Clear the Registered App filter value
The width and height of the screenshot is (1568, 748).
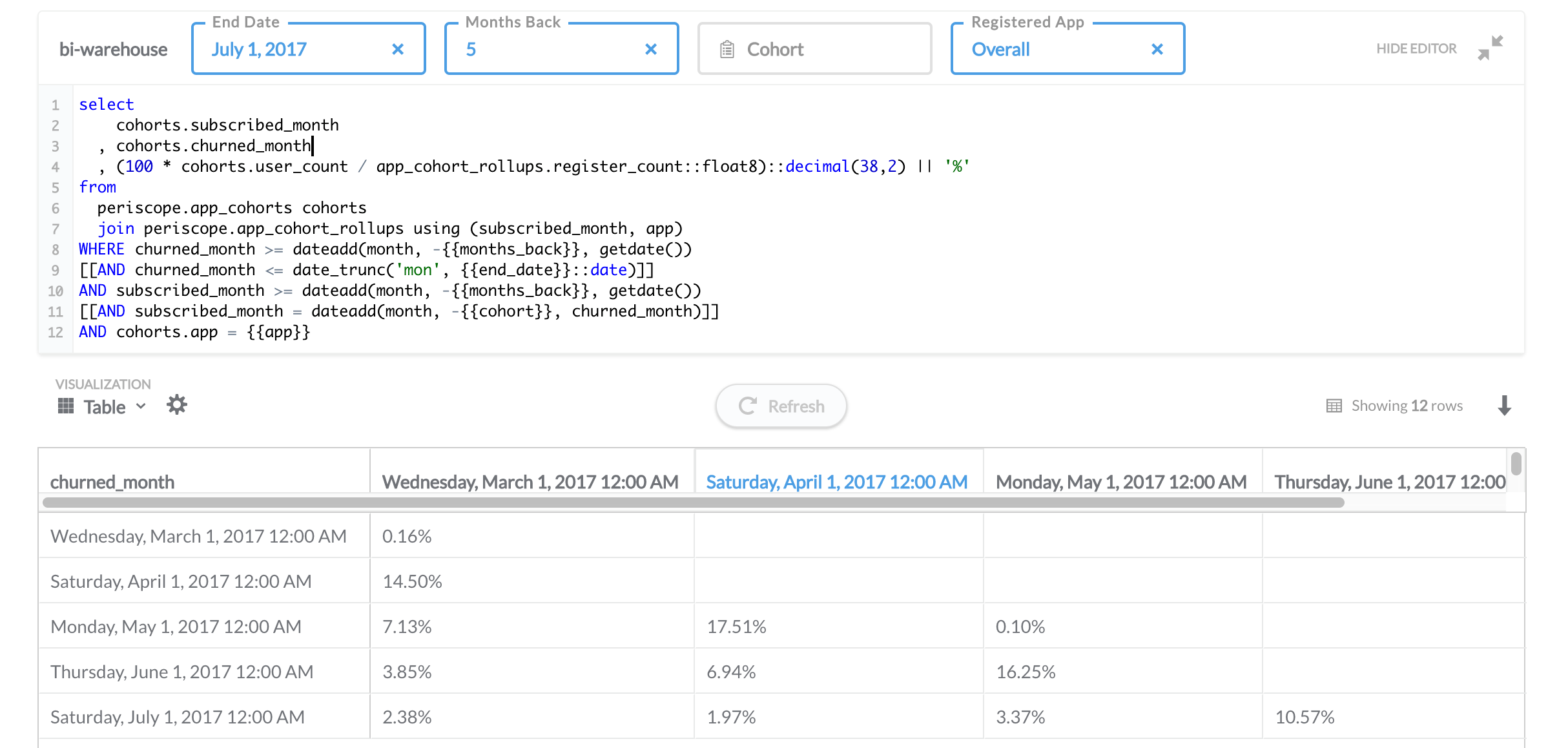click(x=1157, y=49)
